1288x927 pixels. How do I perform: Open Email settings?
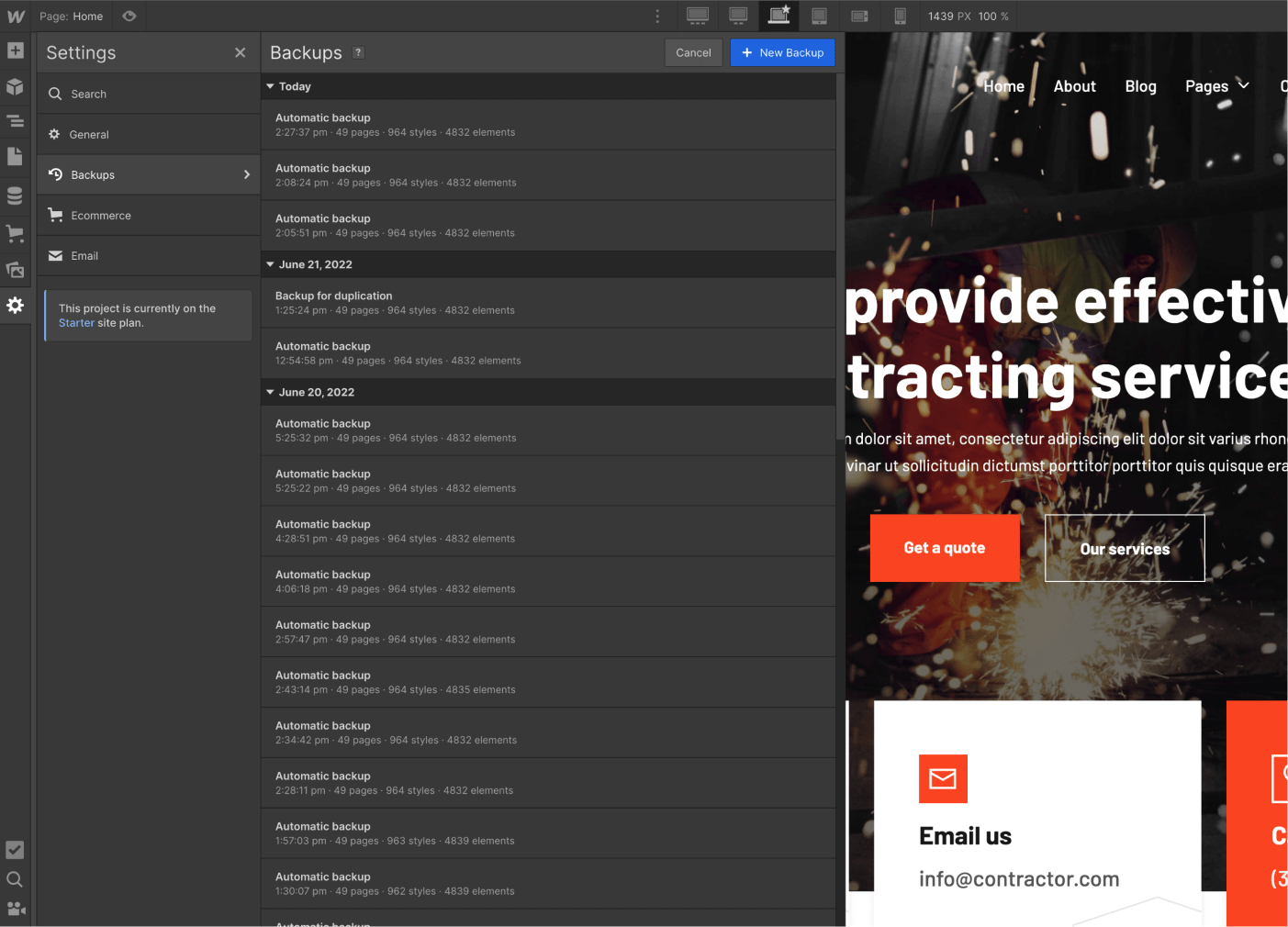(x=84, y=255)
